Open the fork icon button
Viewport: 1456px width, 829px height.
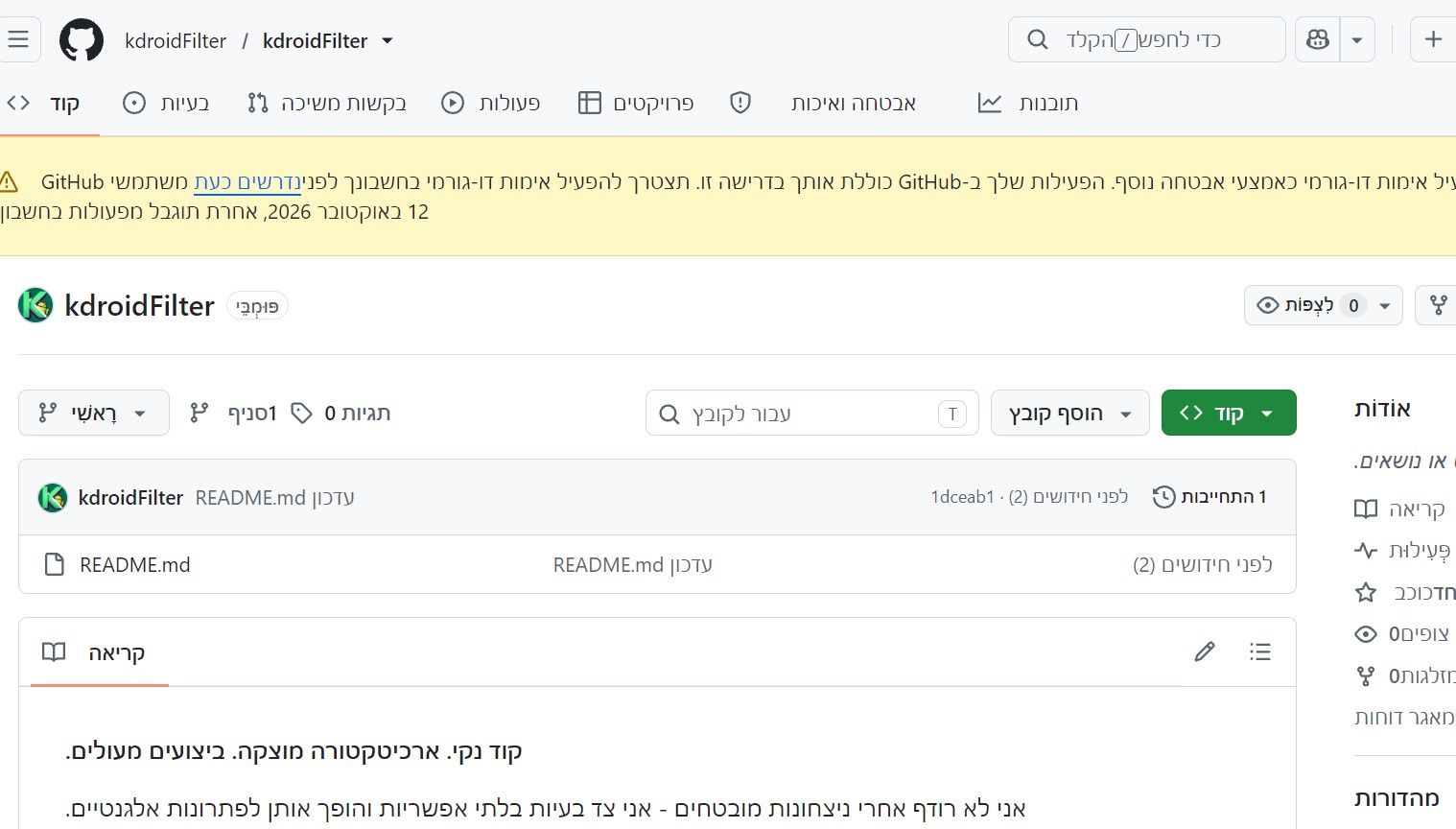click(x=1438, y=305)
